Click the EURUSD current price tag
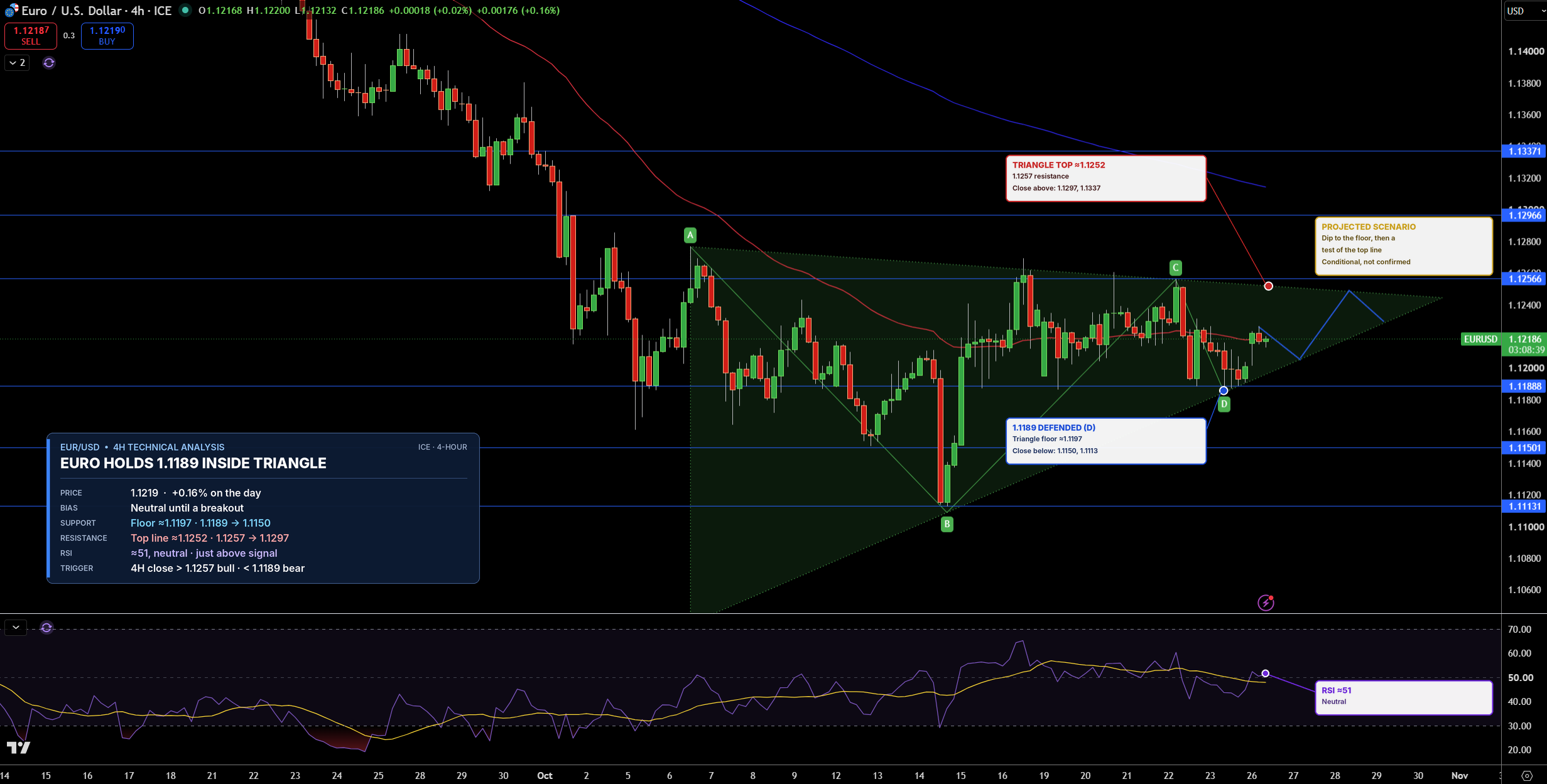This screenshot has width=1547, height=784. click(x=1480, y=339)
